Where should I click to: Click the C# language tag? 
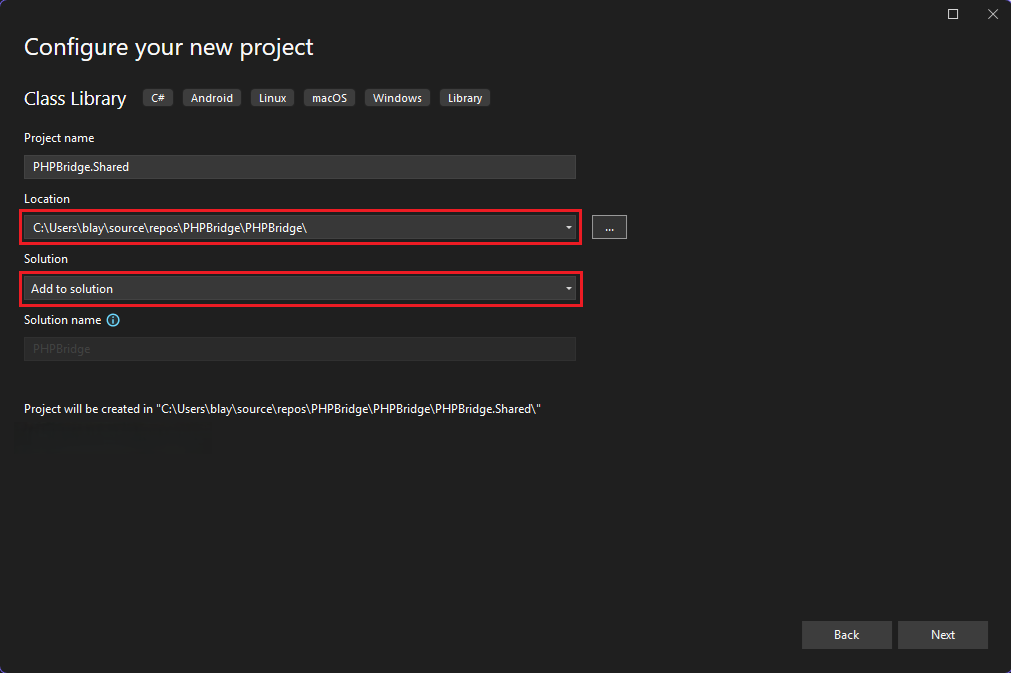pos(158,98)
